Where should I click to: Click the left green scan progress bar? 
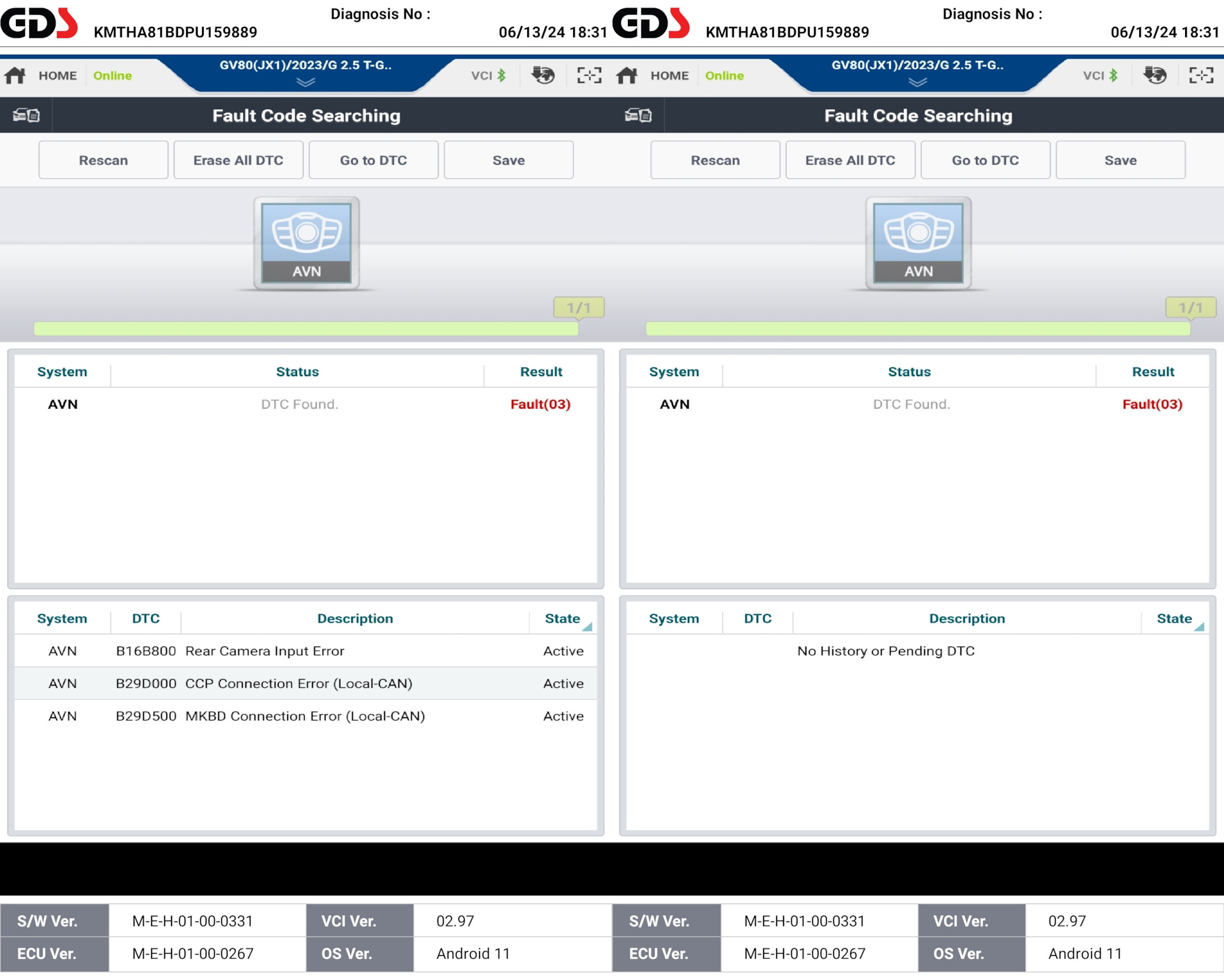coord(306,329)
